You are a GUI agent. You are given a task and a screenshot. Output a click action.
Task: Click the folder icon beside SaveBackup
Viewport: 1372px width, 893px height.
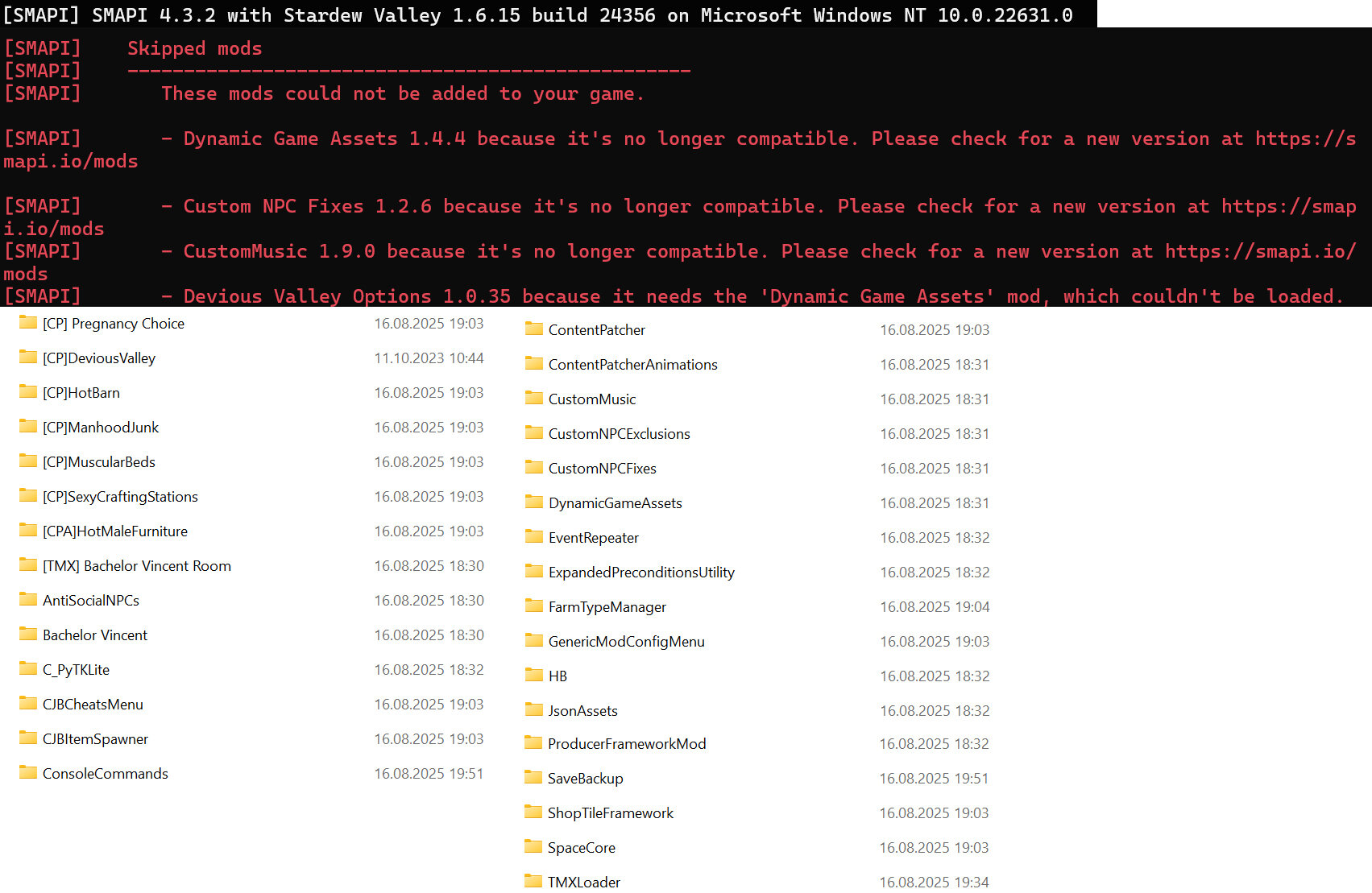(533, 778)
